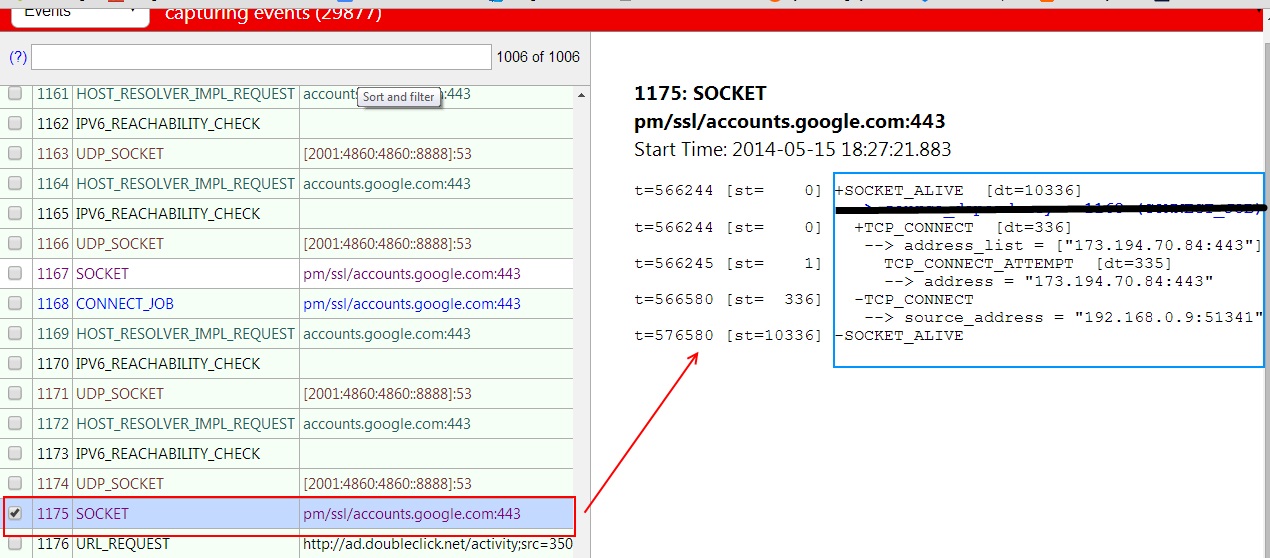Open the Events view dropdown
1270x558 pixels.
click(x=79, y=14)
